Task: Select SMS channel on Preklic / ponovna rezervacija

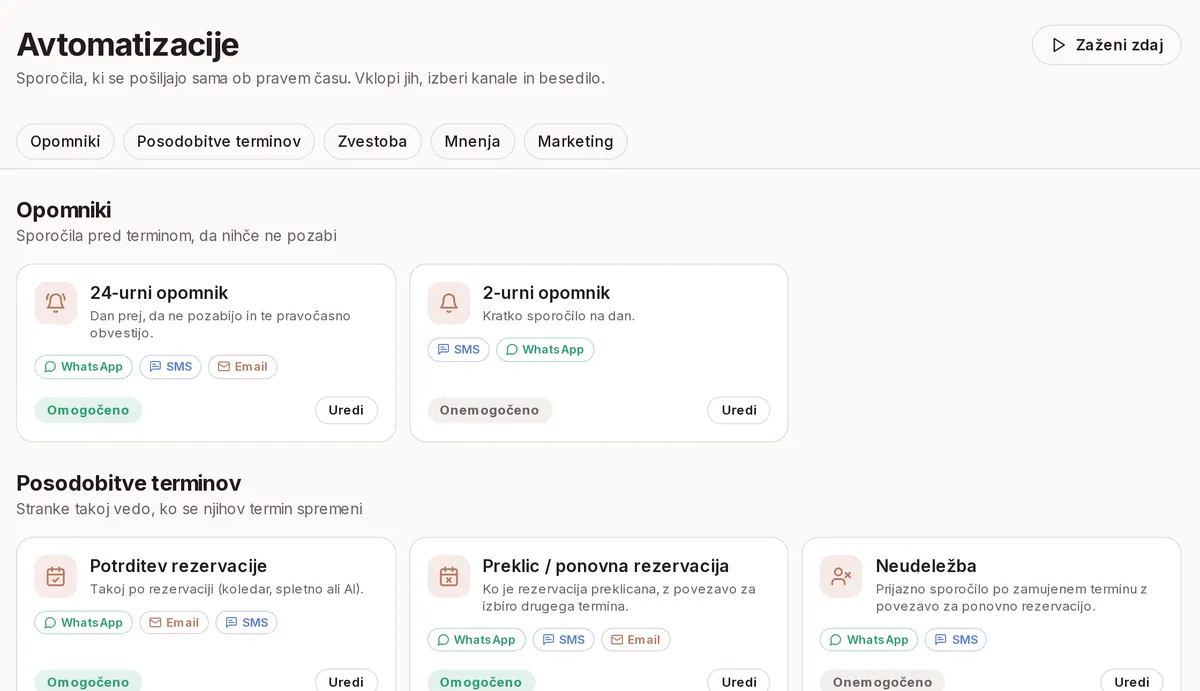Action: pyautogui.click(x=563, y=640)
